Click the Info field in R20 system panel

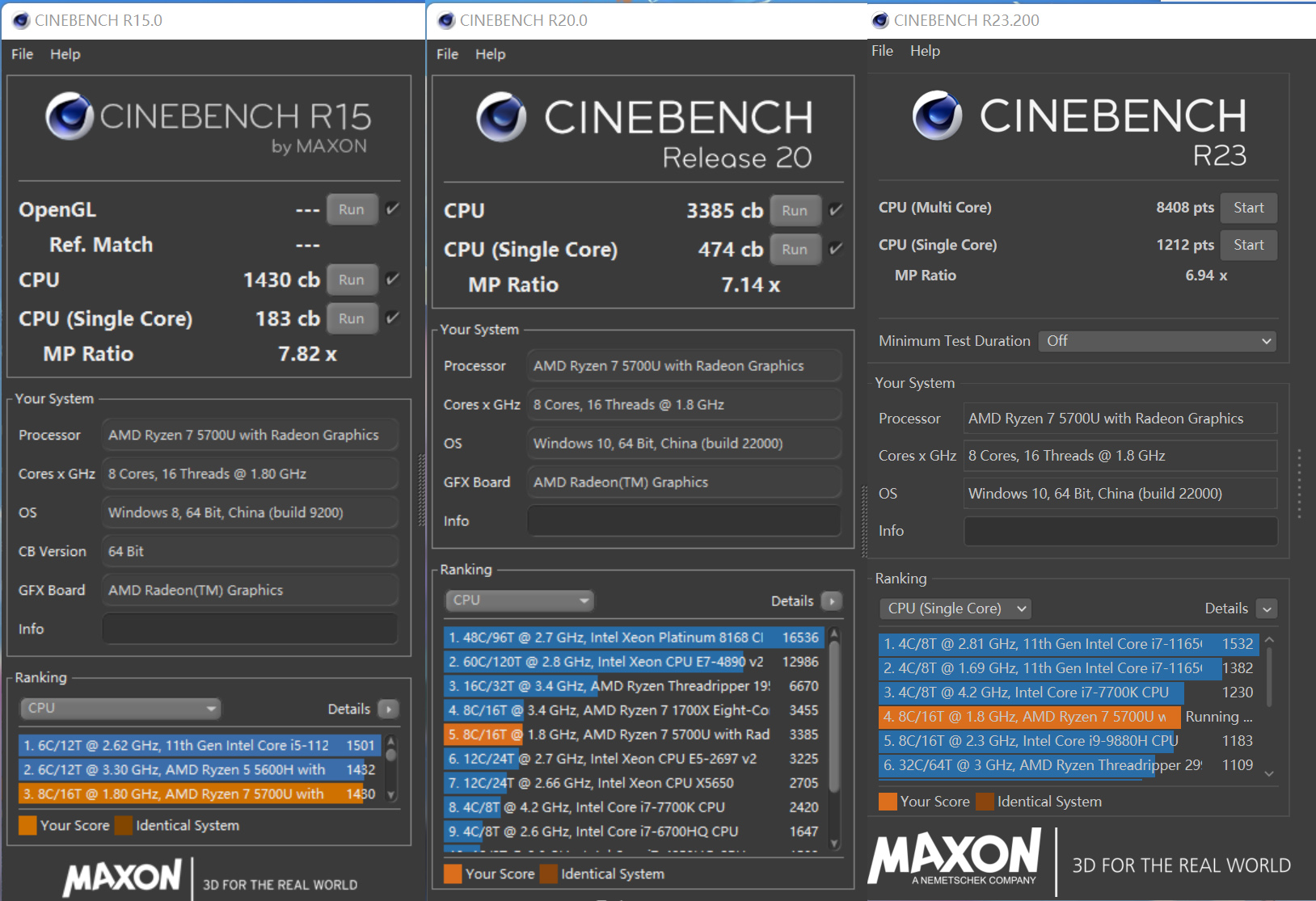684,520
